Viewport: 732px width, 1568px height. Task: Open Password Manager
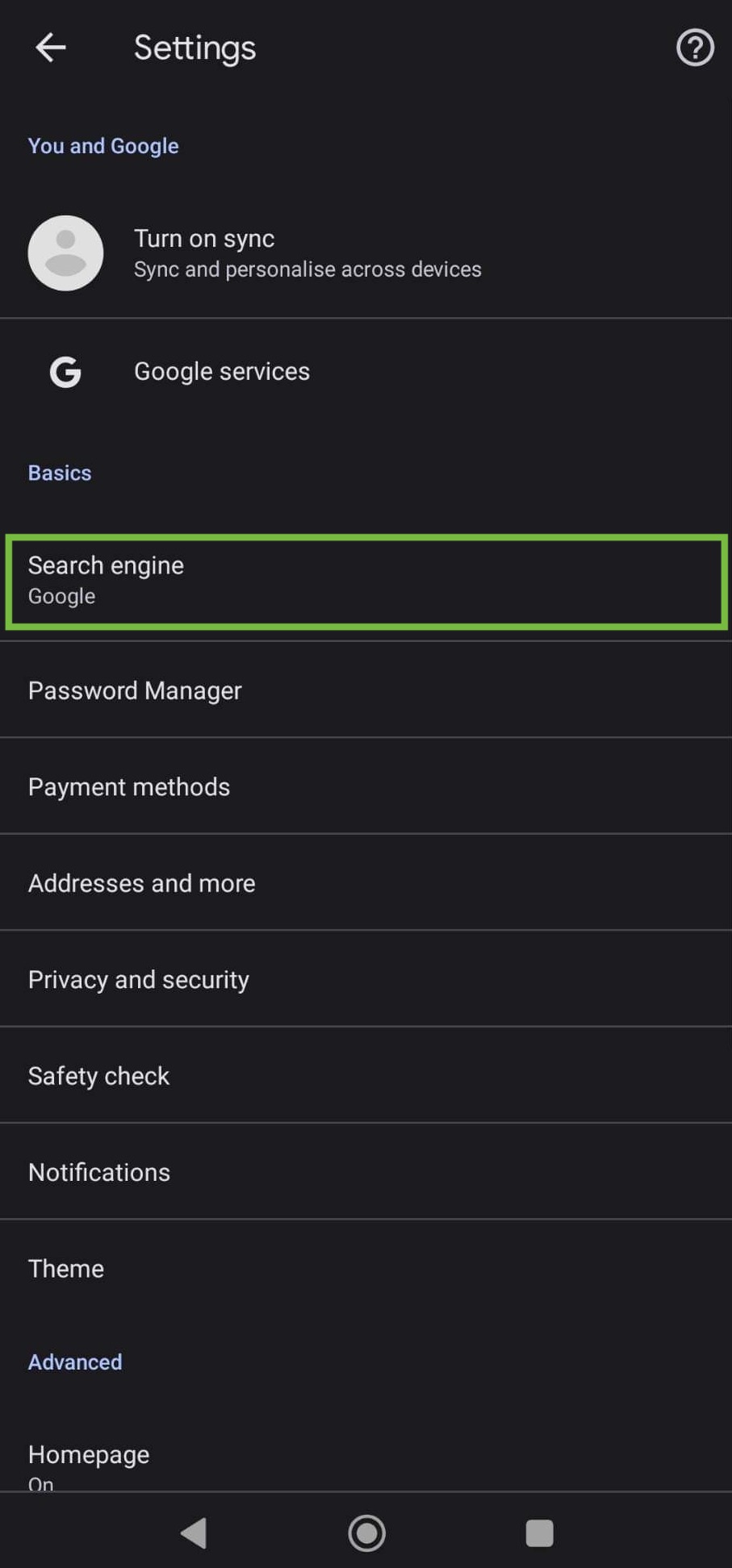click(135, 690)
